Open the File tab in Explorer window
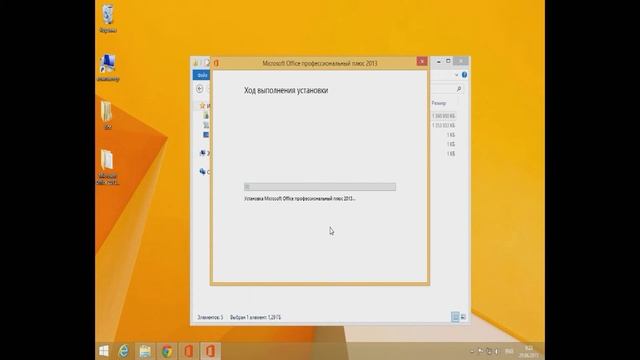Viewport: 640px width, 360px height. point(202,75)
